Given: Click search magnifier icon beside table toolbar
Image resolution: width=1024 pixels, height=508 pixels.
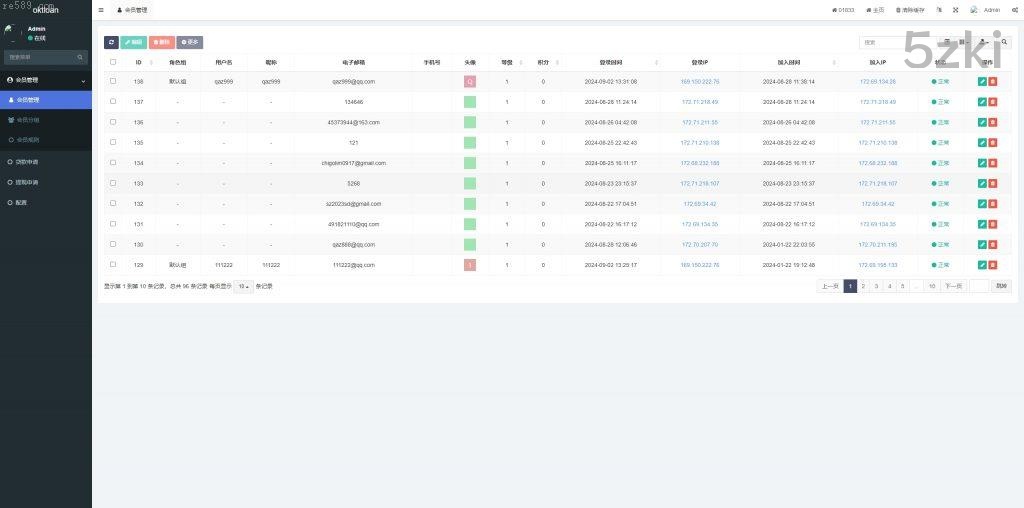Looking at the screenshot, I should coord(1005,42).
